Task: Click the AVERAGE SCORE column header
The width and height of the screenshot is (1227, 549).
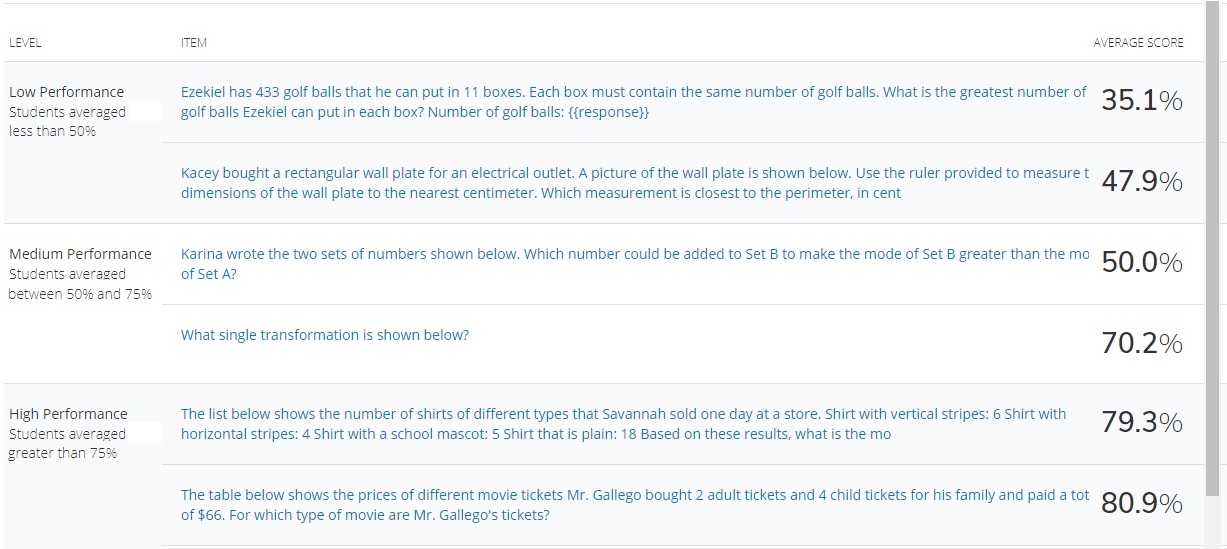Action: (x=1138, y=43)
